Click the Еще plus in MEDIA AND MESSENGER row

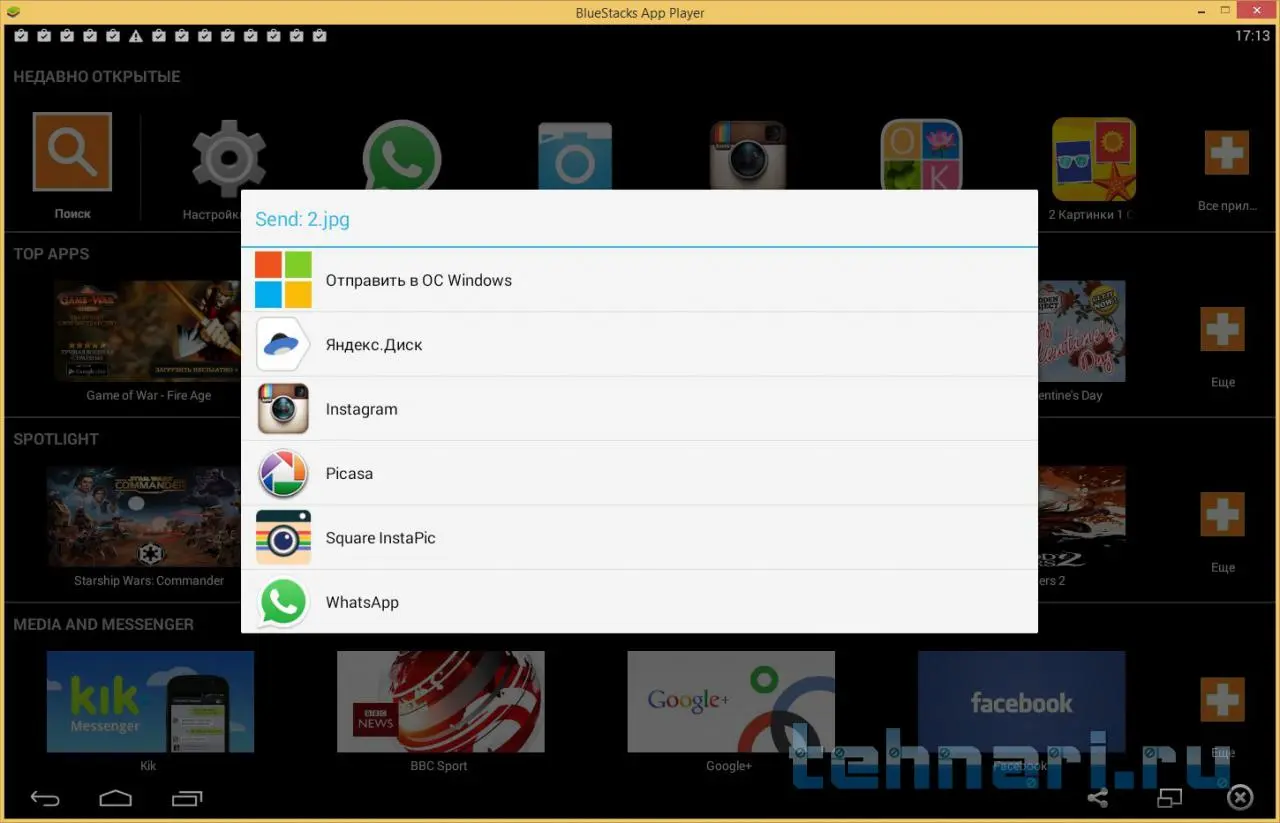[x=1222, y=699]
